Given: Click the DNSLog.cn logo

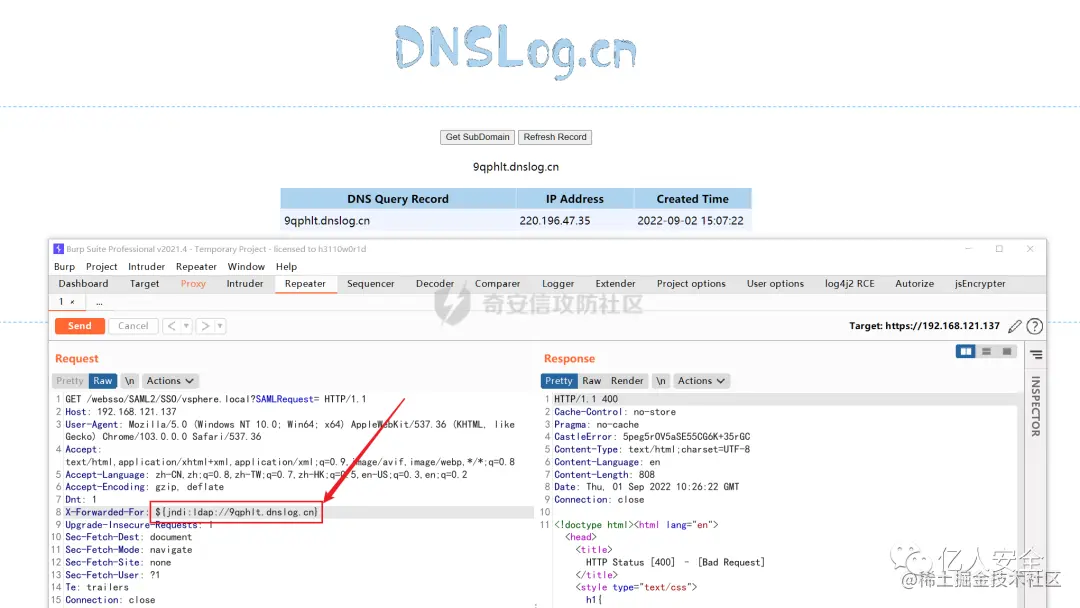Looking at the screenshot, I should click(516, 51).
